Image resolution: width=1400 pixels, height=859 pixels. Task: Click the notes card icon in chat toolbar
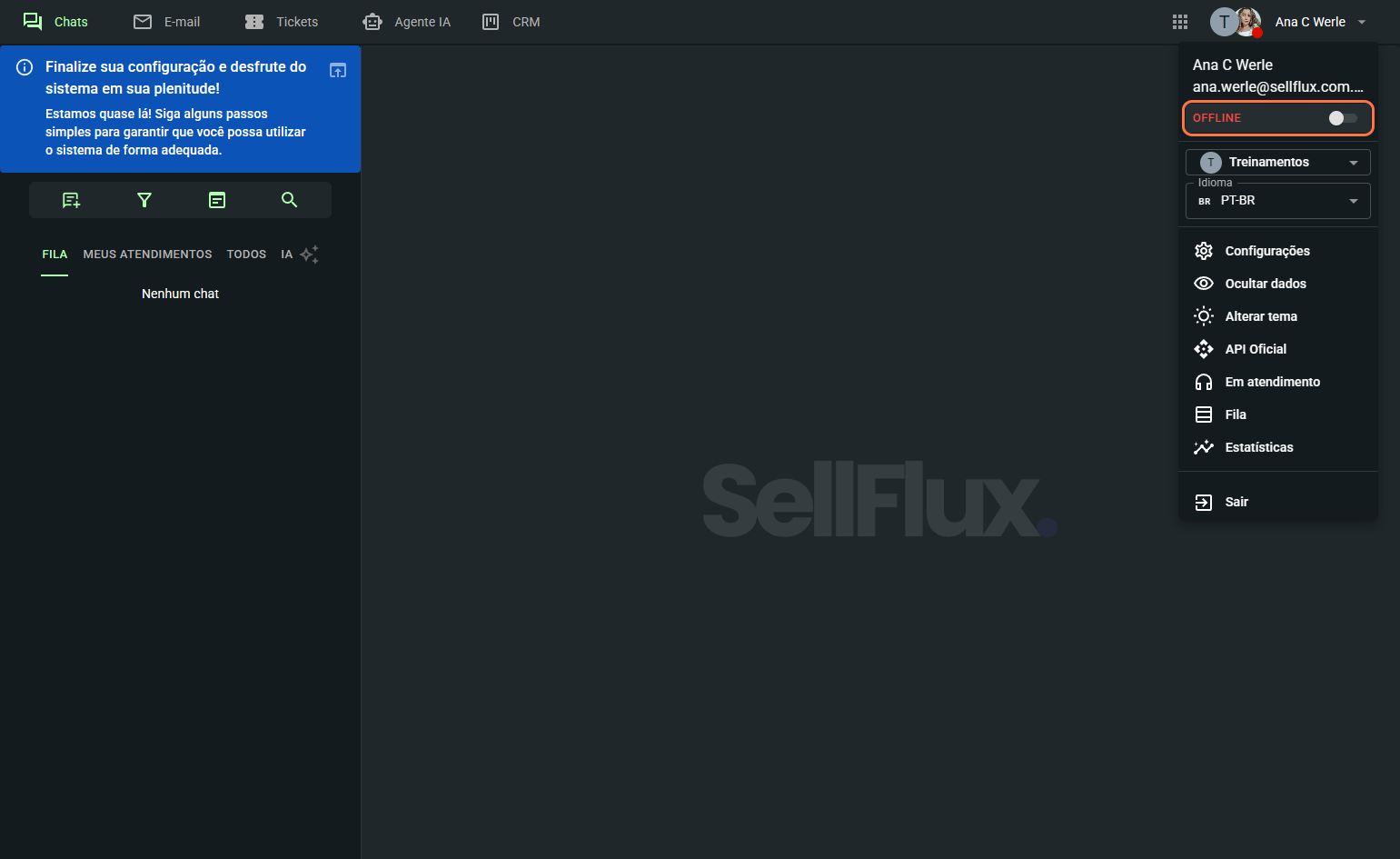click(x=217, y=200)
